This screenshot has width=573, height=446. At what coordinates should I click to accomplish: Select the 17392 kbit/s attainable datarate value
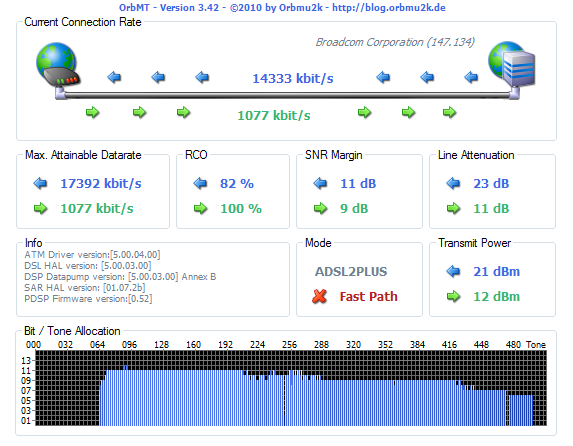point(101,184)
